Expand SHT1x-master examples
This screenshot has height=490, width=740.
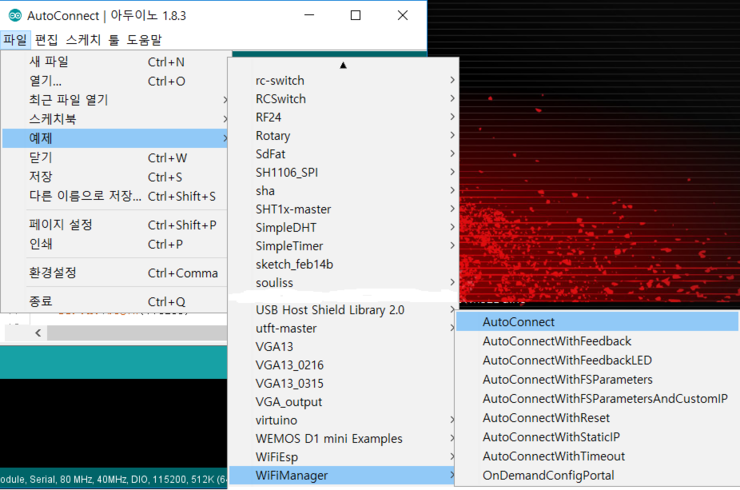343,209
